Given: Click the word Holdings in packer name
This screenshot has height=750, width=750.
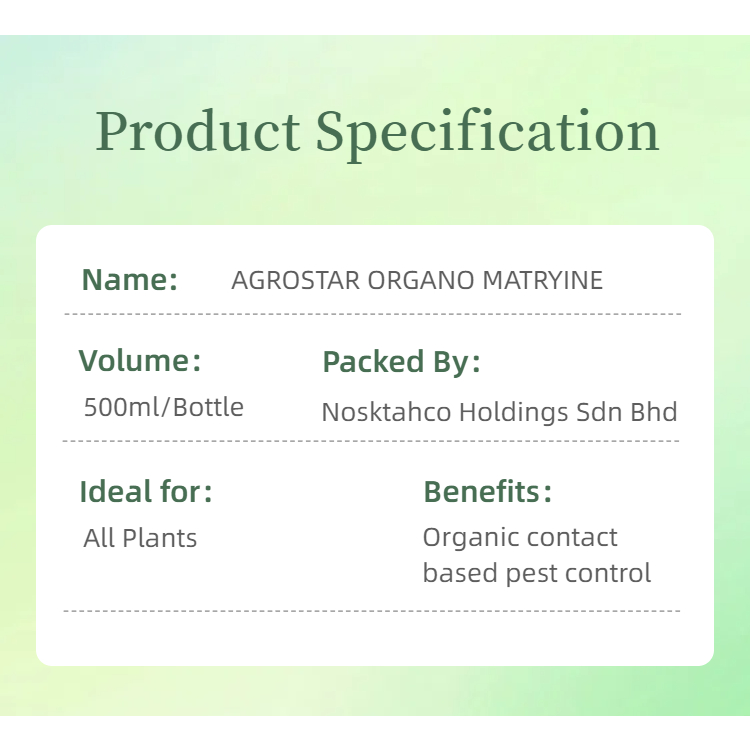Looking at the screenshot, I should [x=514, y=412].
